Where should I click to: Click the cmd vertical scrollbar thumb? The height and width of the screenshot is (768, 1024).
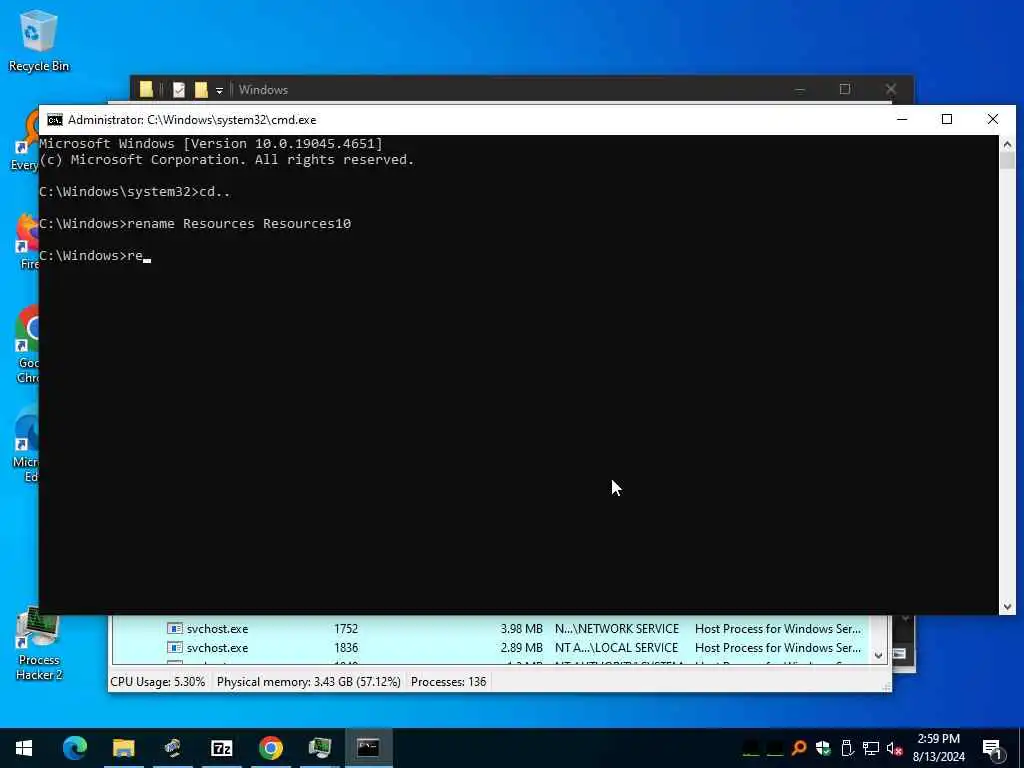point(1007,161)
